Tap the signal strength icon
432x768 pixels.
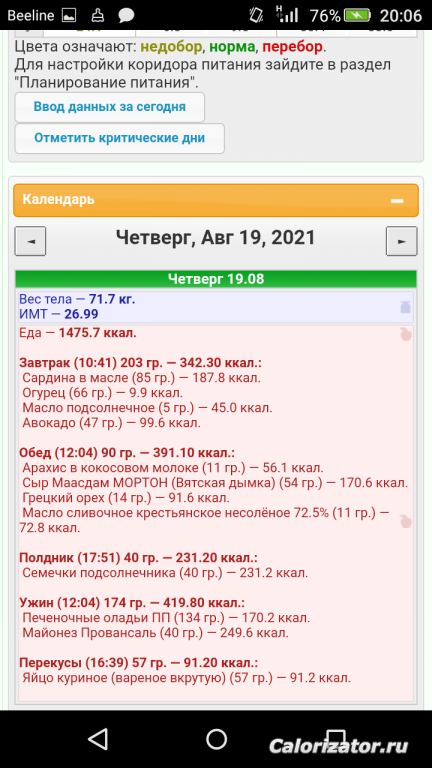point(287,15)
